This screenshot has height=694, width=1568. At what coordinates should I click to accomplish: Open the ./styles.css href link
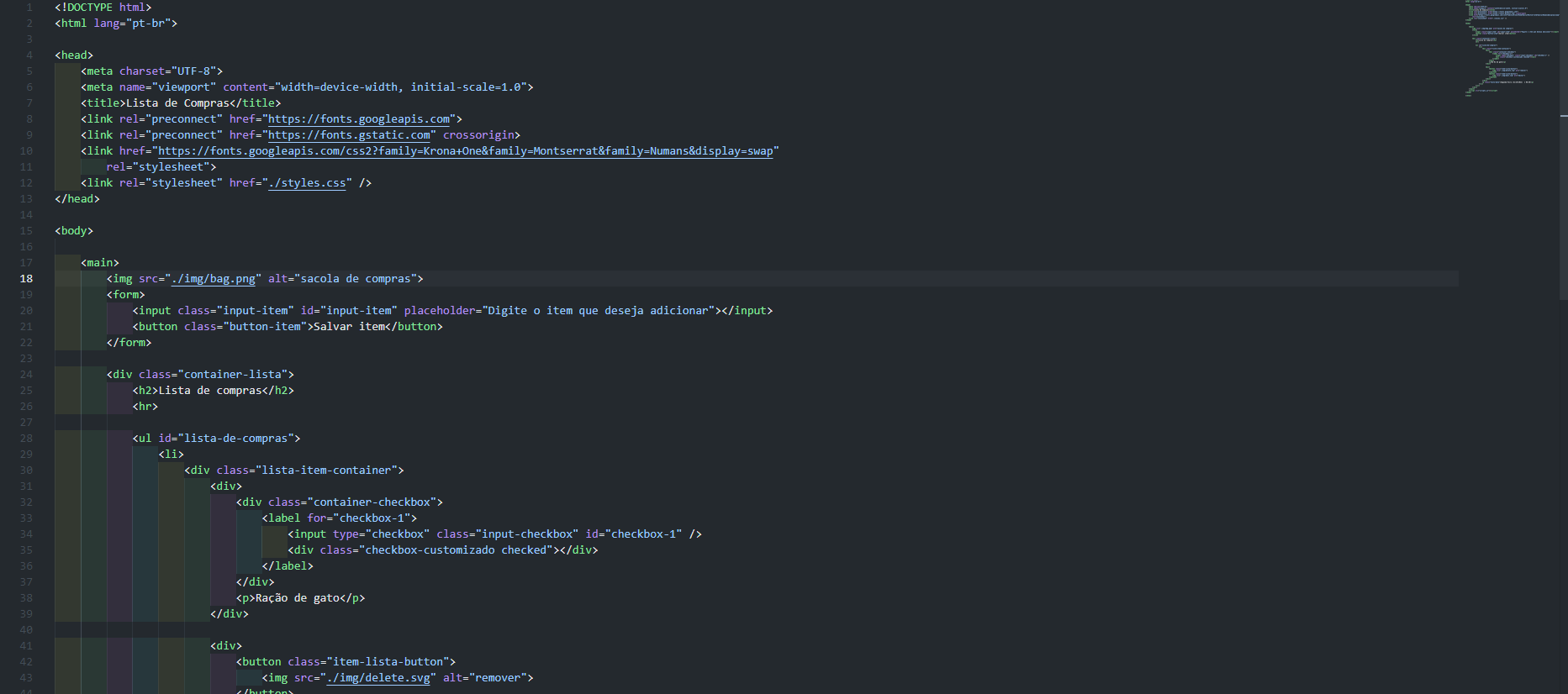pyautogui.click(x=307, y=183)
